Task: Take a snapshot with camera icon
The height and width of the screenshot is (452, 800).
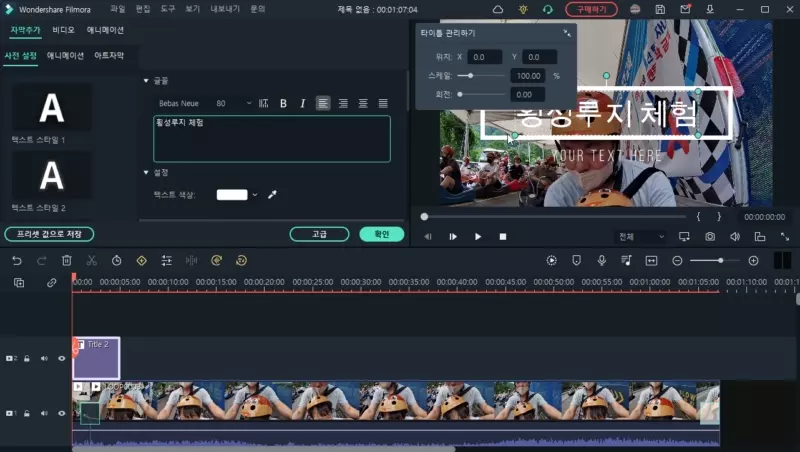Action: [x=710, y=236]
